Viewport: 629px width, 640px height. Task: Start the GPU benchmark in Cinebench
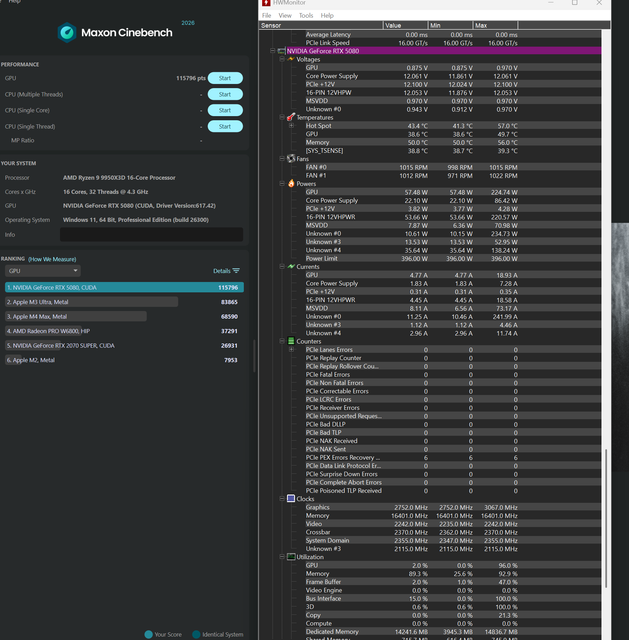225,78
